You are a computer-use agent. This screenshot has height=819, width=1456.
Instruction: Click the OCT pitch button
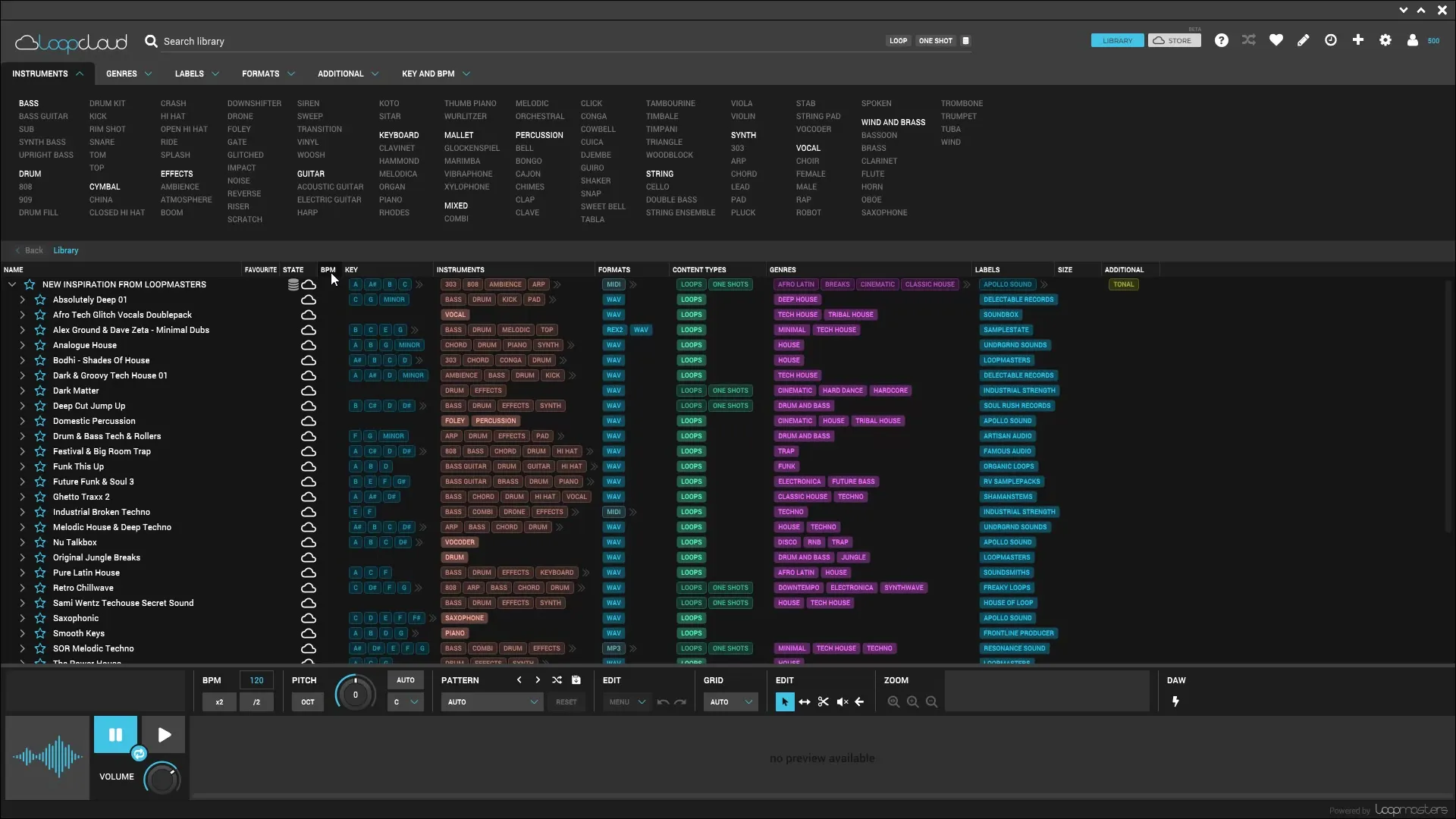tap(308, 702)
